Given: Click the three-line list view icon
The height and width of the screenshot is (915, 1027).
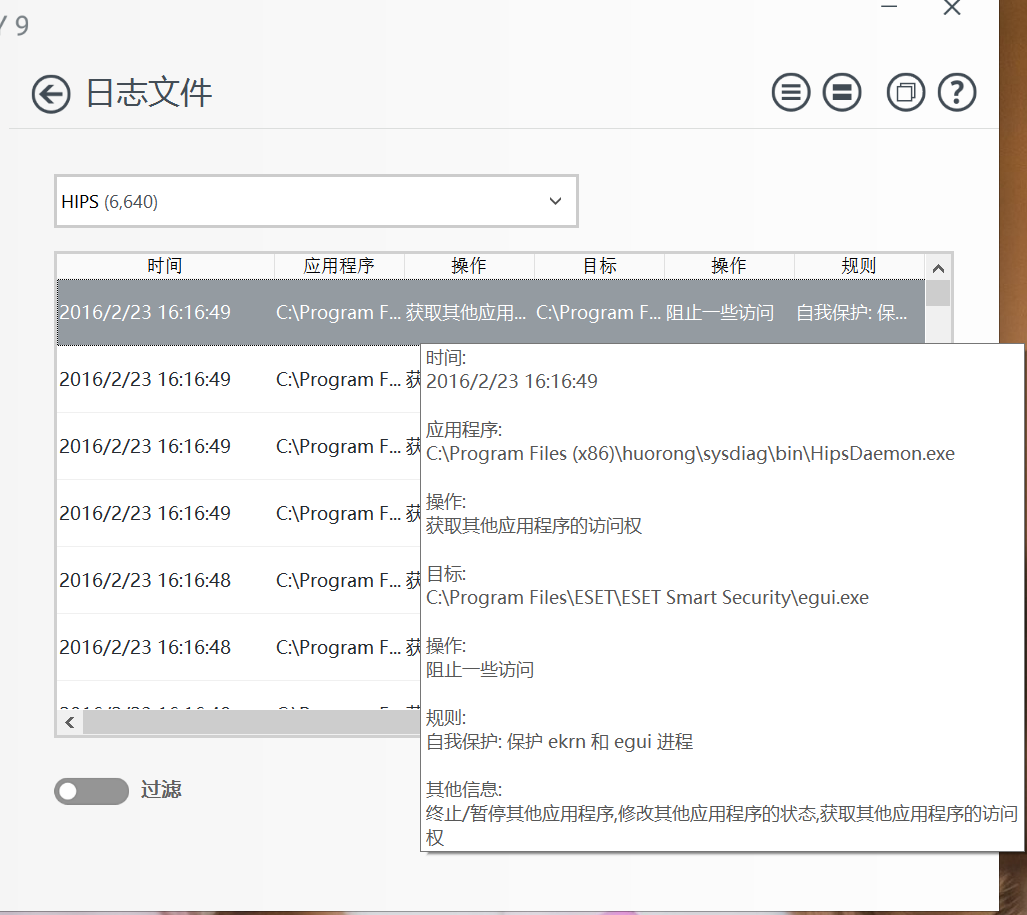Looking at the screenshot, I should [791, 93].
